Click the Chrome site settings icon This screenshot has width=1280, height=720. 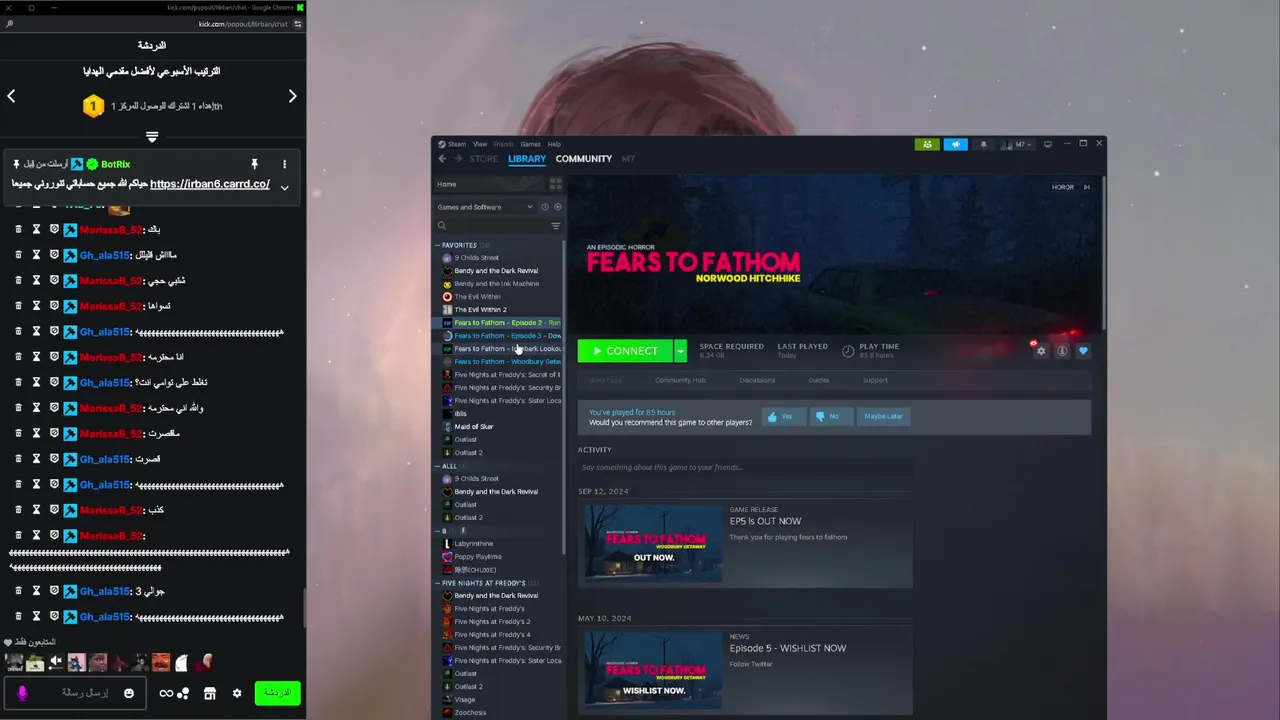pos(297,24)
